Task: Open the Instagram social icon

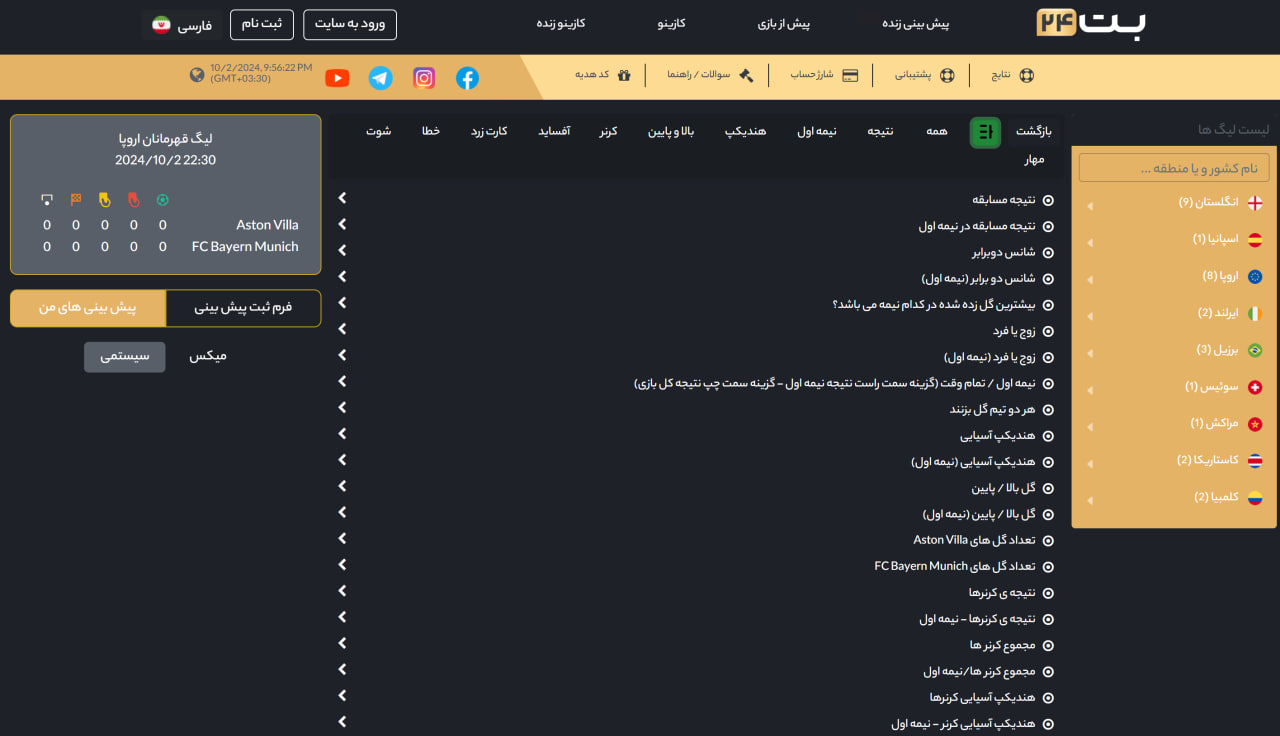Action: (x=424, y=78)
